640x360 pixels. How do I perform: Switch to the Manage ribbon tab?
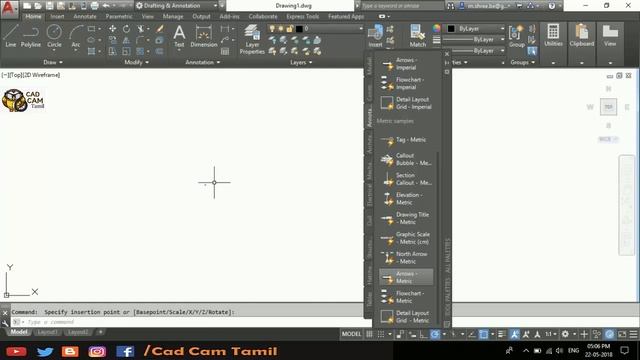(173, 16)
